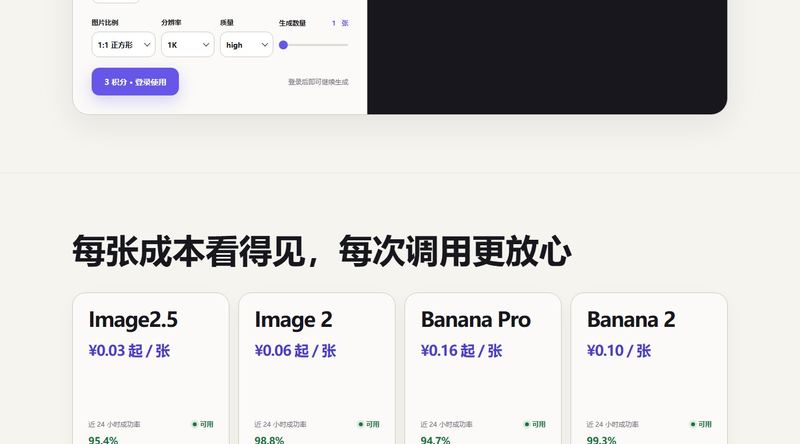The image size is (800, 444).
Task: Click the 登录后即可继续生成 hint text
Action: coord(318,82)
